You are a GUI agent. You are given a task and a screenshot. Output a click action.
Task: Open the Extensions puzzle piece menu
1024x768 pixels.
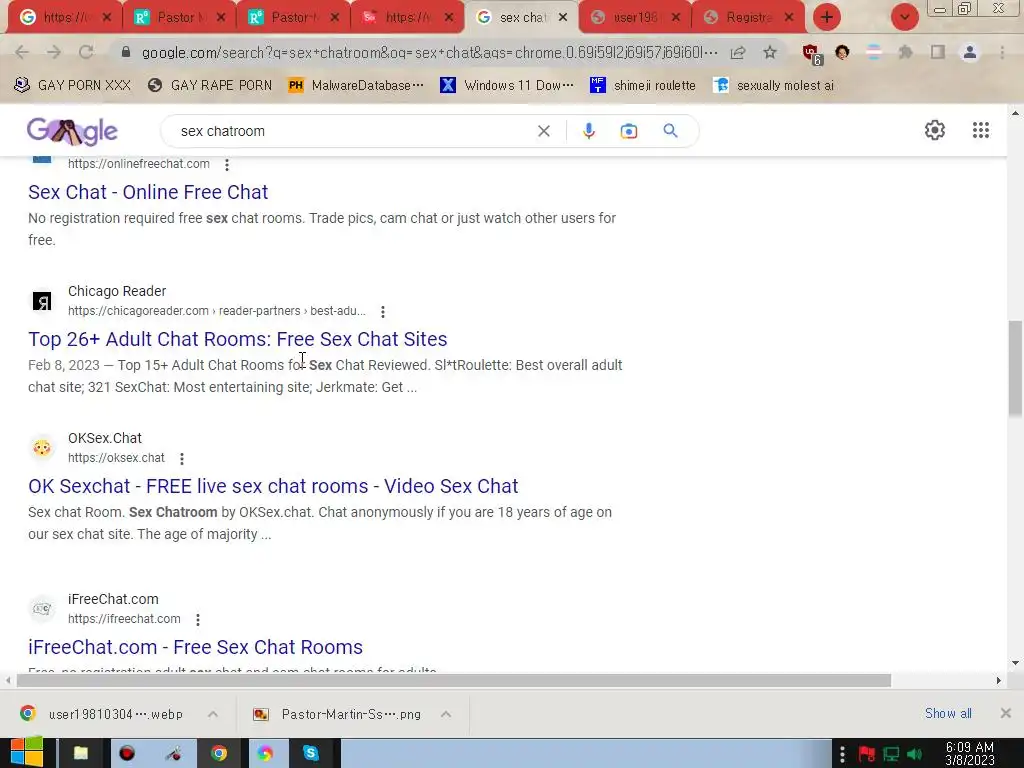coord(905,52)
